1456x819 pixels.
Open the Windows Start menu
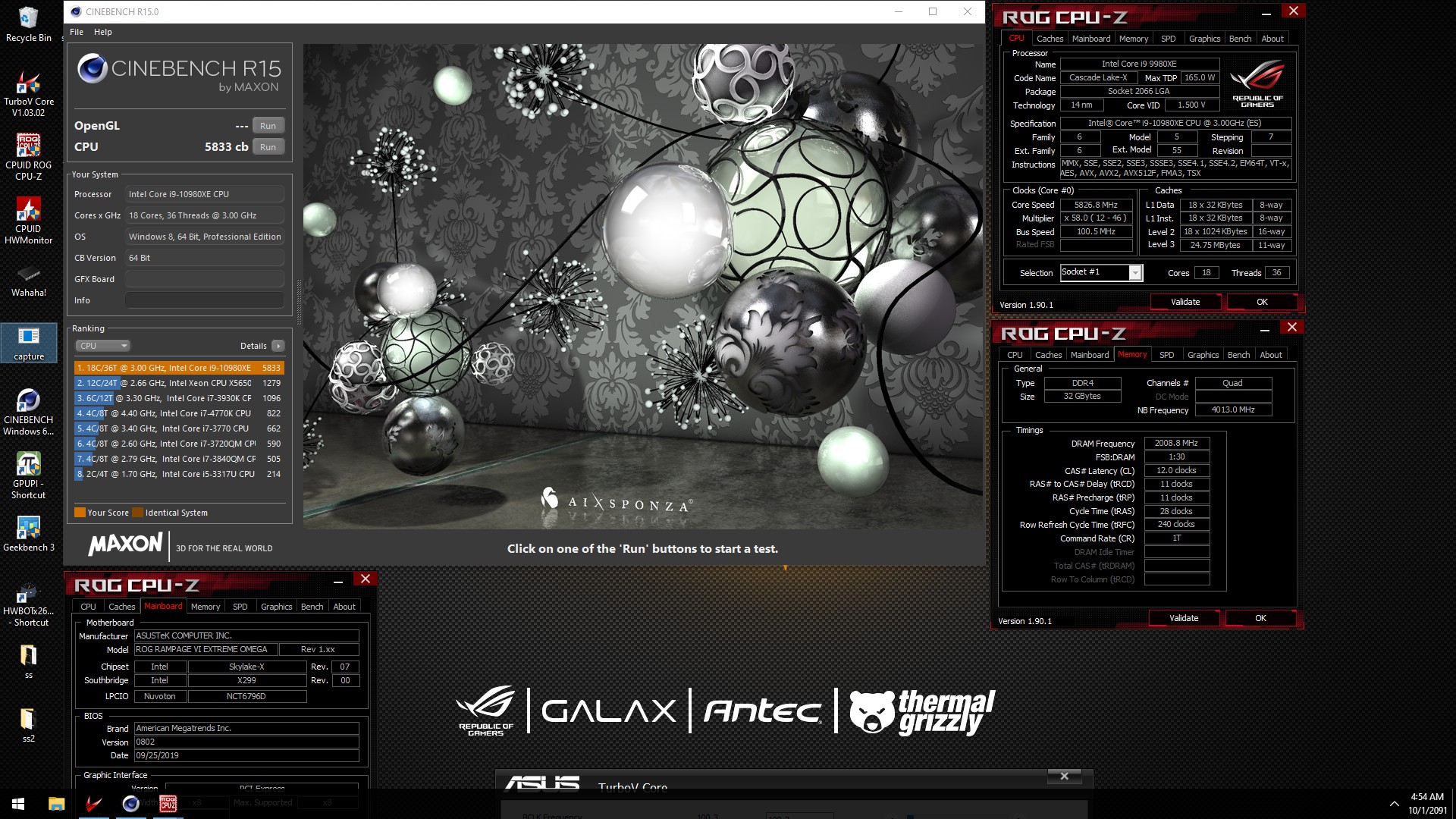[18, 804]
